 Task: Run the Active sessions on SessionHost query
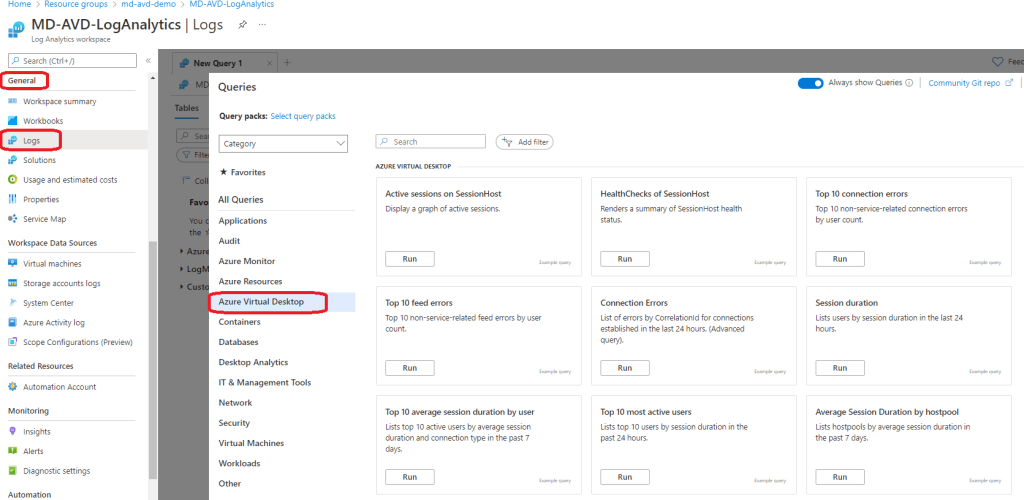tap(409, 259)
